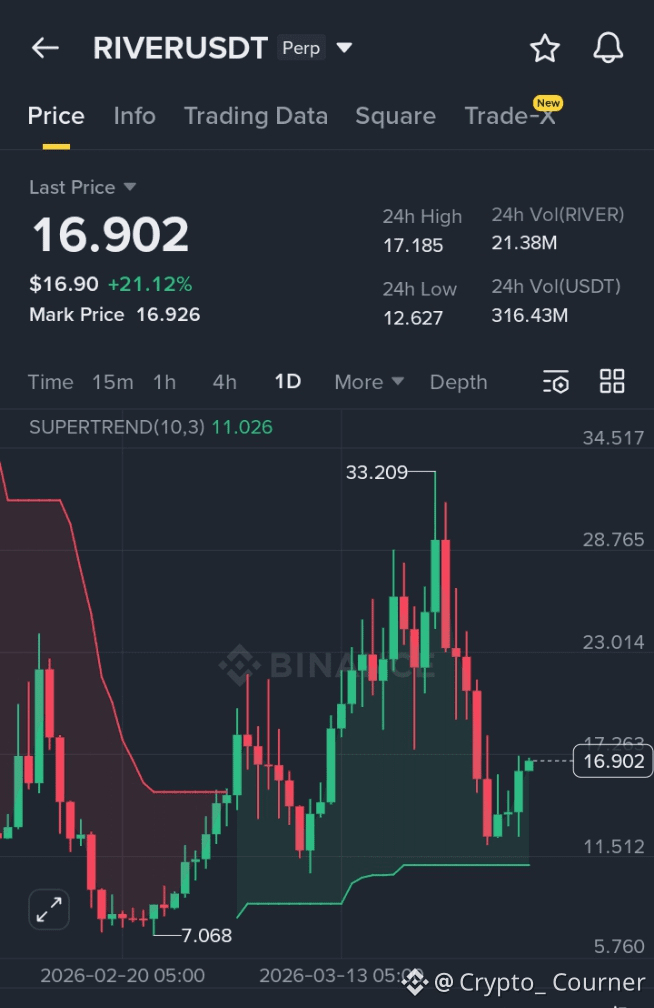This screenshot has height=1008, width=654.
Task: Open the Square tab
Action: pos(395,116)
